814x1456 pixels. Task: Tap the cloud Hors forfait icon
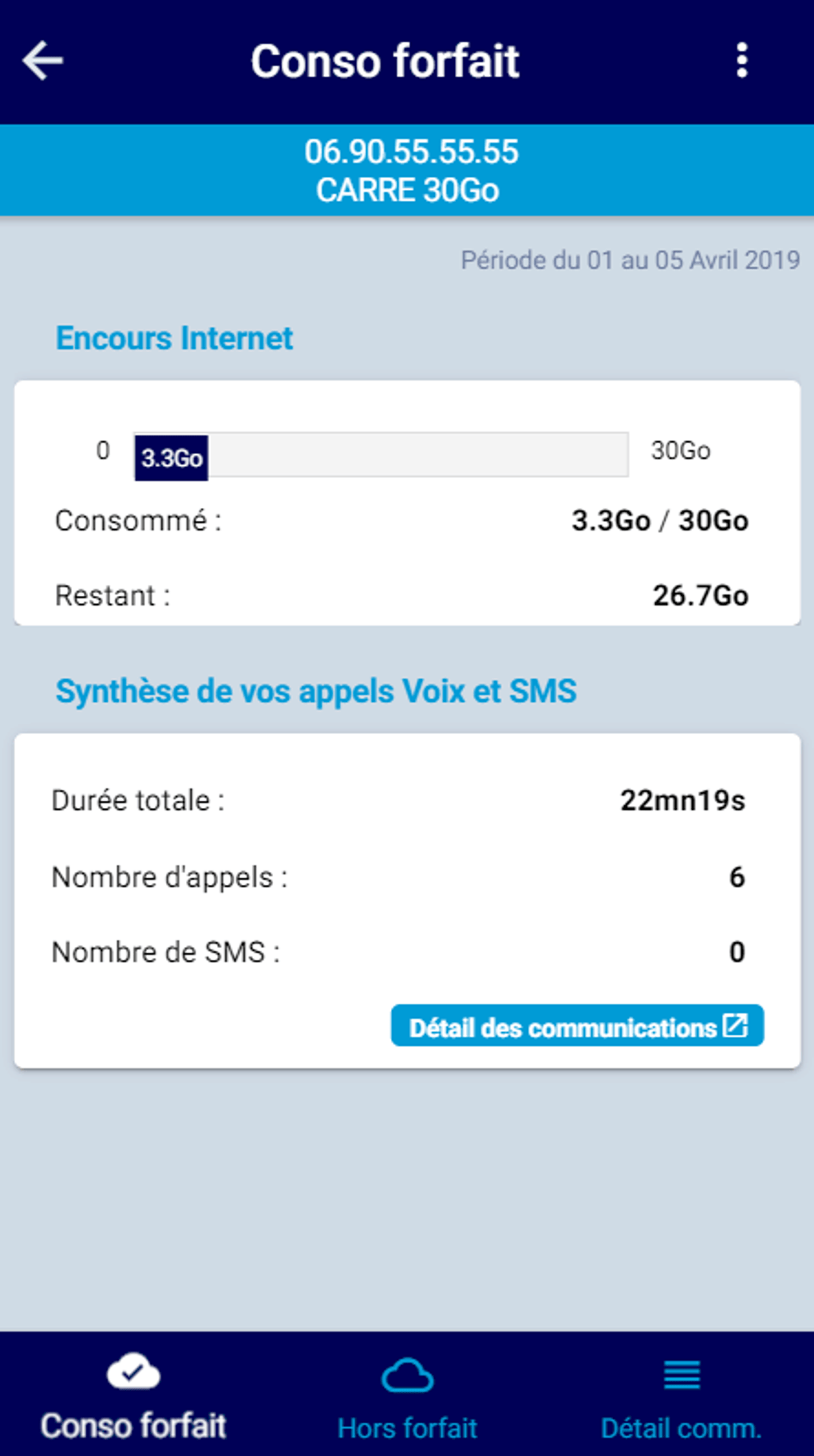(x=407, y=1375)
